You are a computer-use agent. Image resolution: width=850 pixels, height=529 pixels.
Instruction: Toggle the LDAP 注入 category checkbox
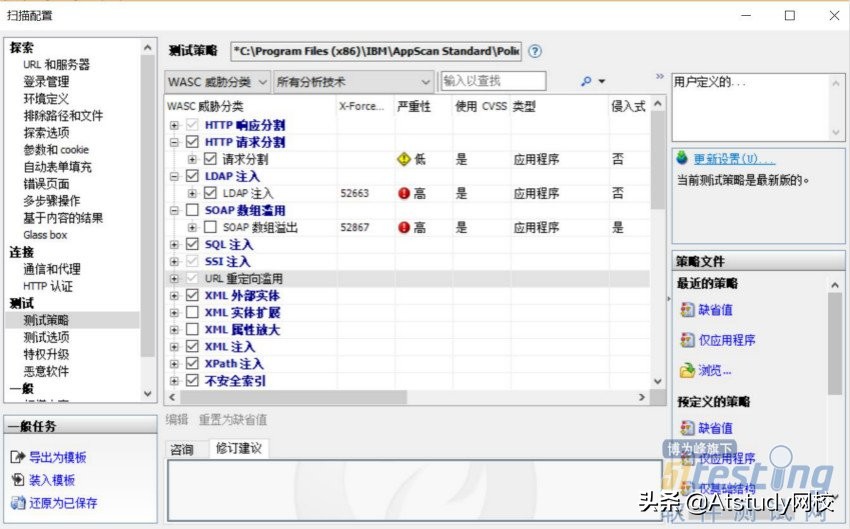click(x=192, y=176)
